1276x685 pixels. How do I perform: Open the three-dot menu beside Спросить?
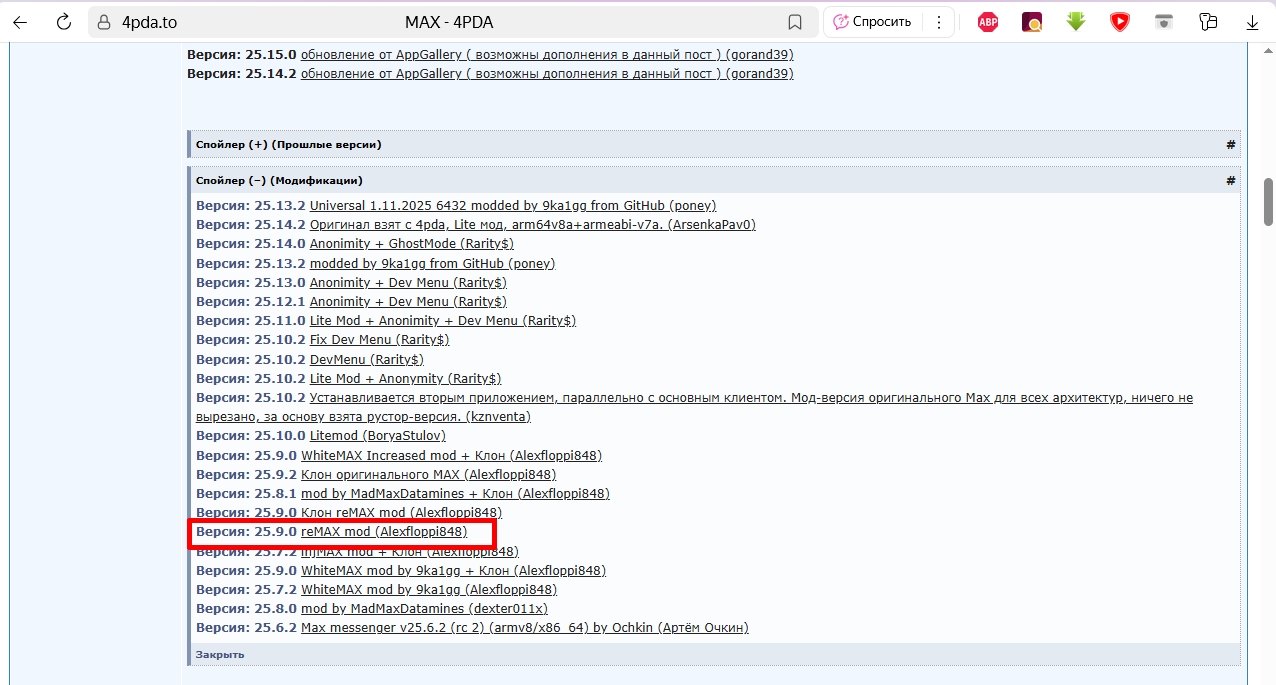(938, 22)
